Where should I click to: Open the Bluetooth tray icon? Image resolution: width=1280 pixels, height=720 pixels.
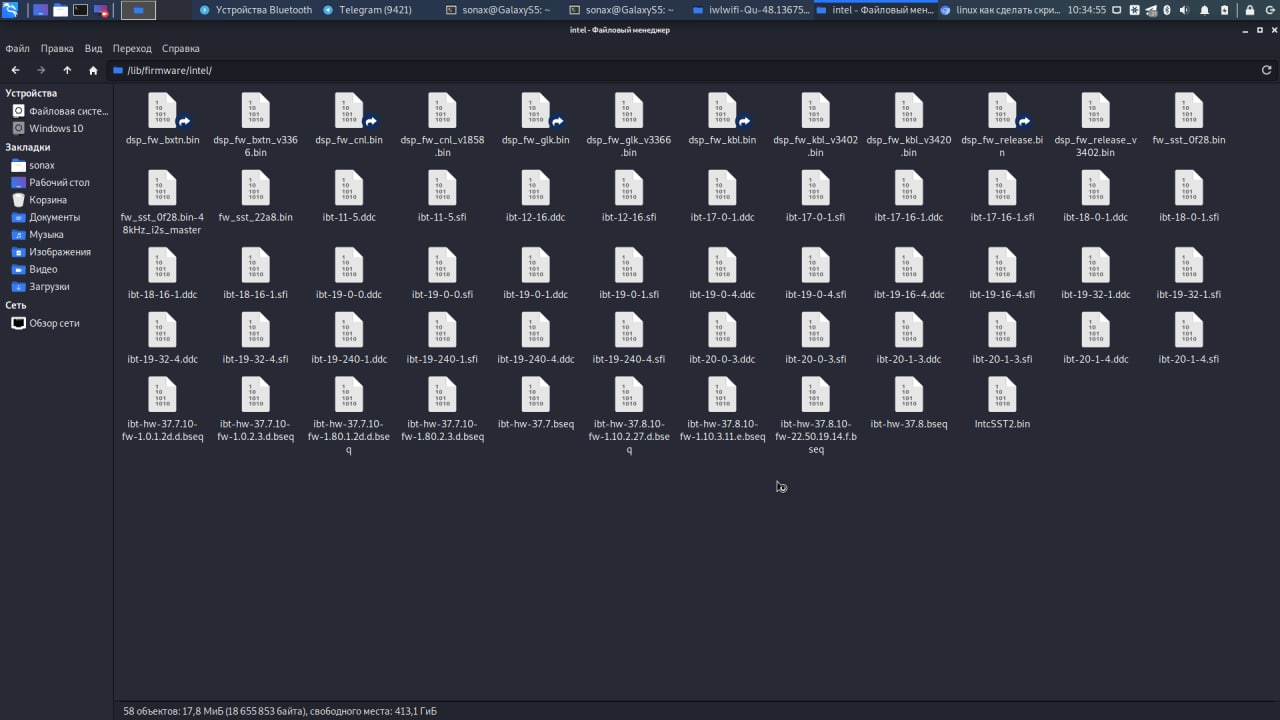(1166, 10)
